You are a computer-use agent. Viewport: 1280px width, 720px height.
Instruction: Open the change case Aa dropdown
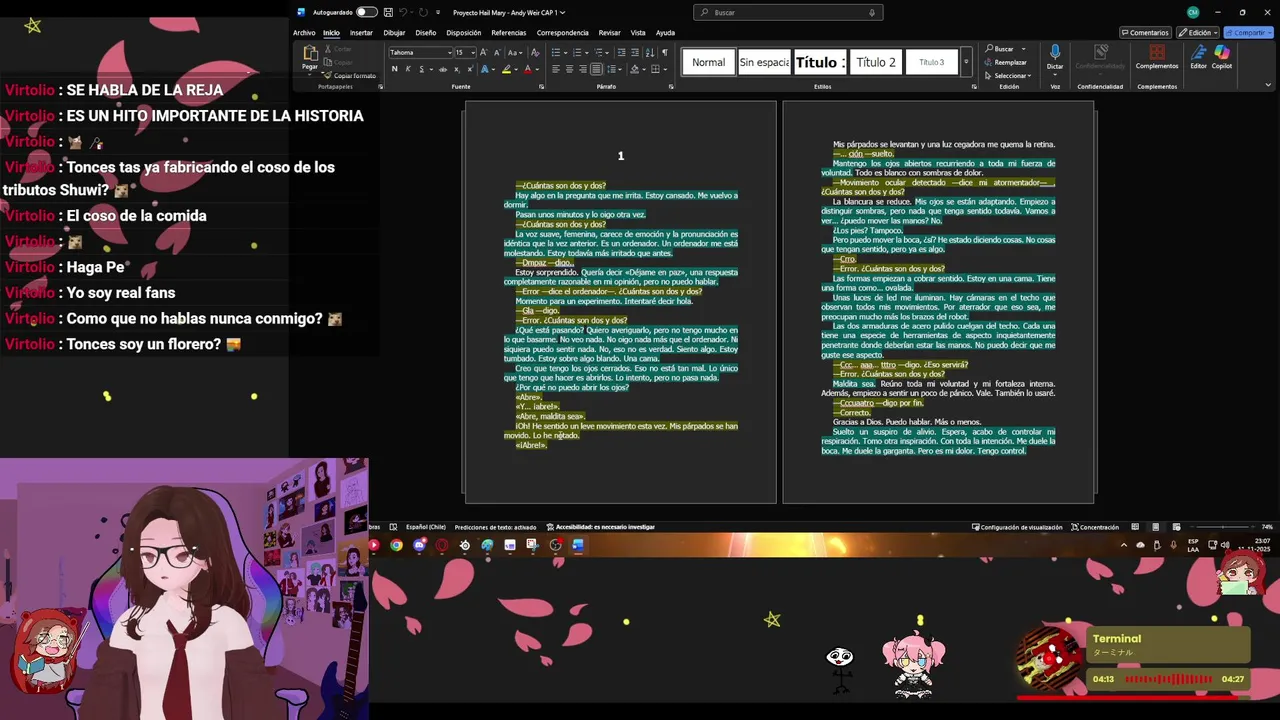tap(515, 52)
